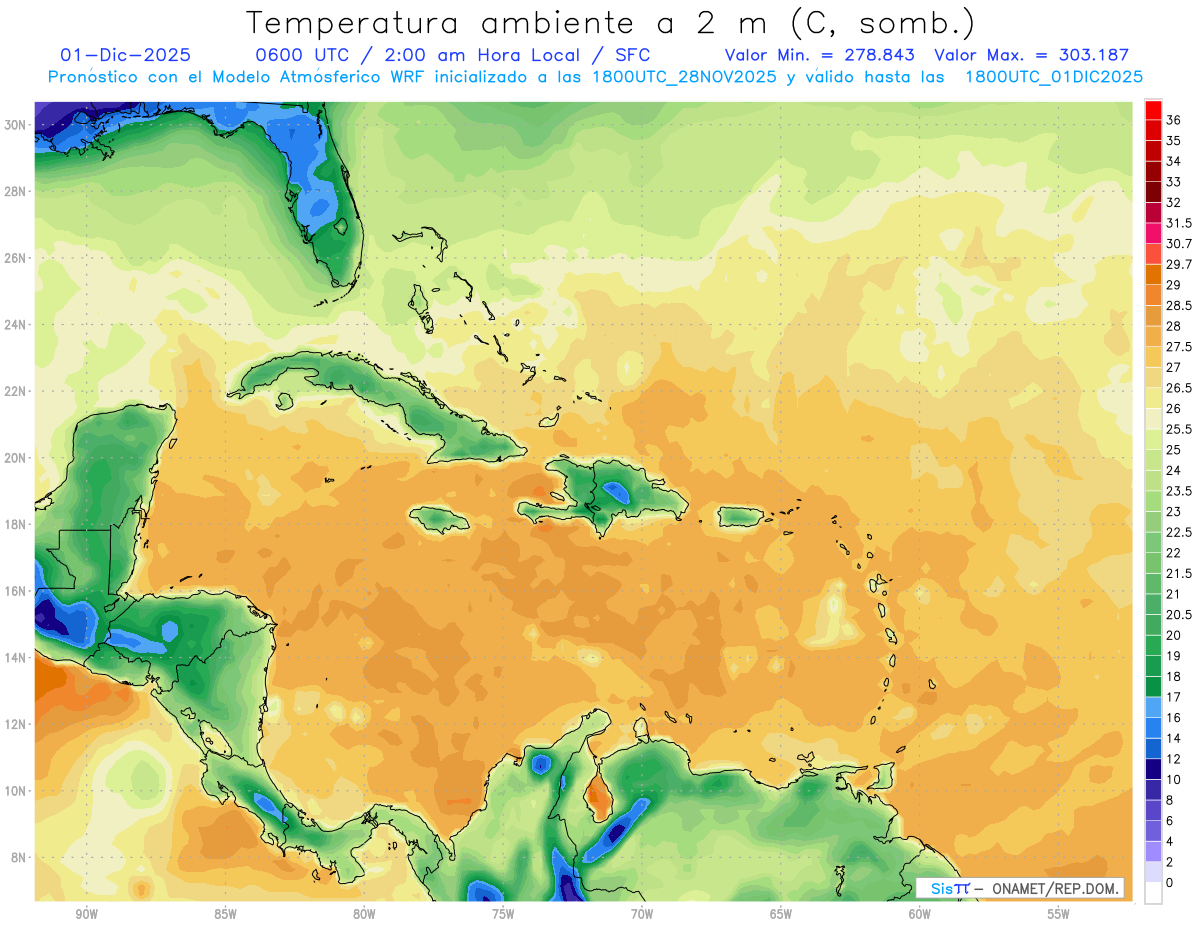The height and width of the screenshot is (927, 1200).
Task: Click the '80W' longitude label
Action: (364, 914)
